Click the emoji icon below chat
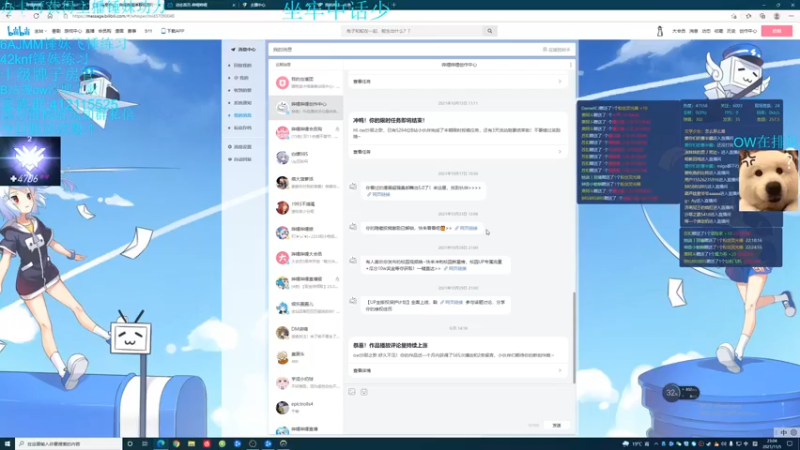The image size is (800, 450). (x=364, y=392)
